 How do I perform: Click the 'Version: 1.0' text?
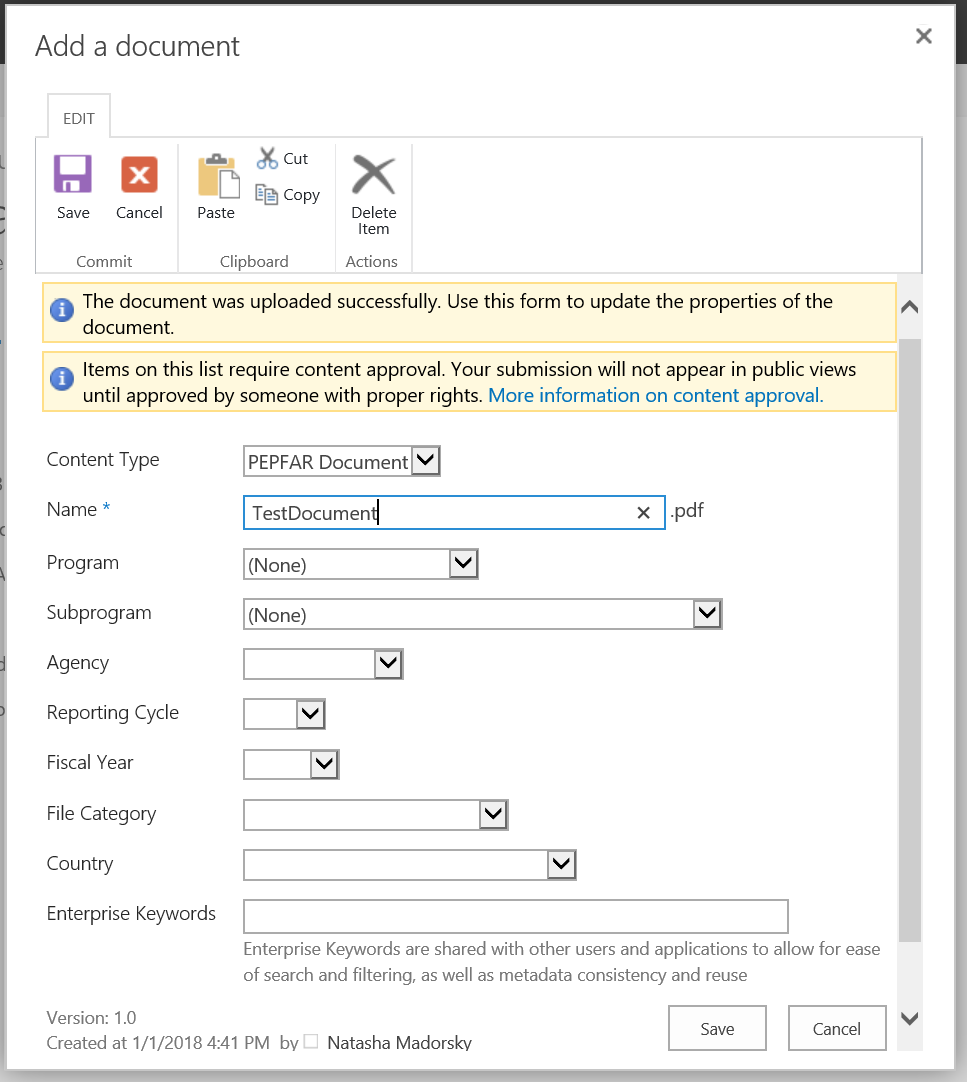[91, 1017]
